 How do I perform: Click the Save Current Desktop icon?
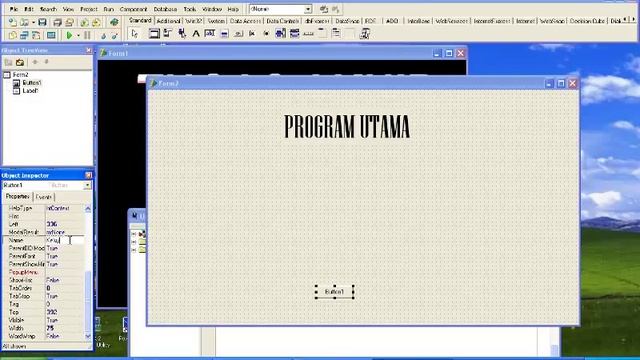(324, 9)
